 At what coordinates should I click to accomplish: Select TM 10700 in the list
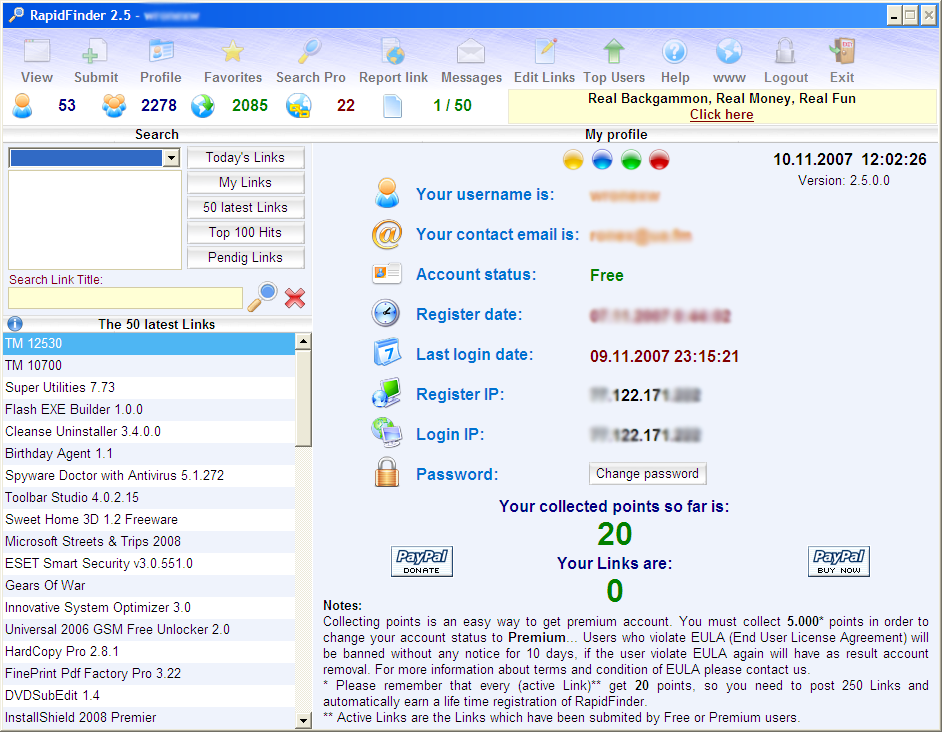pyautogui.click(x=149, y=365)
